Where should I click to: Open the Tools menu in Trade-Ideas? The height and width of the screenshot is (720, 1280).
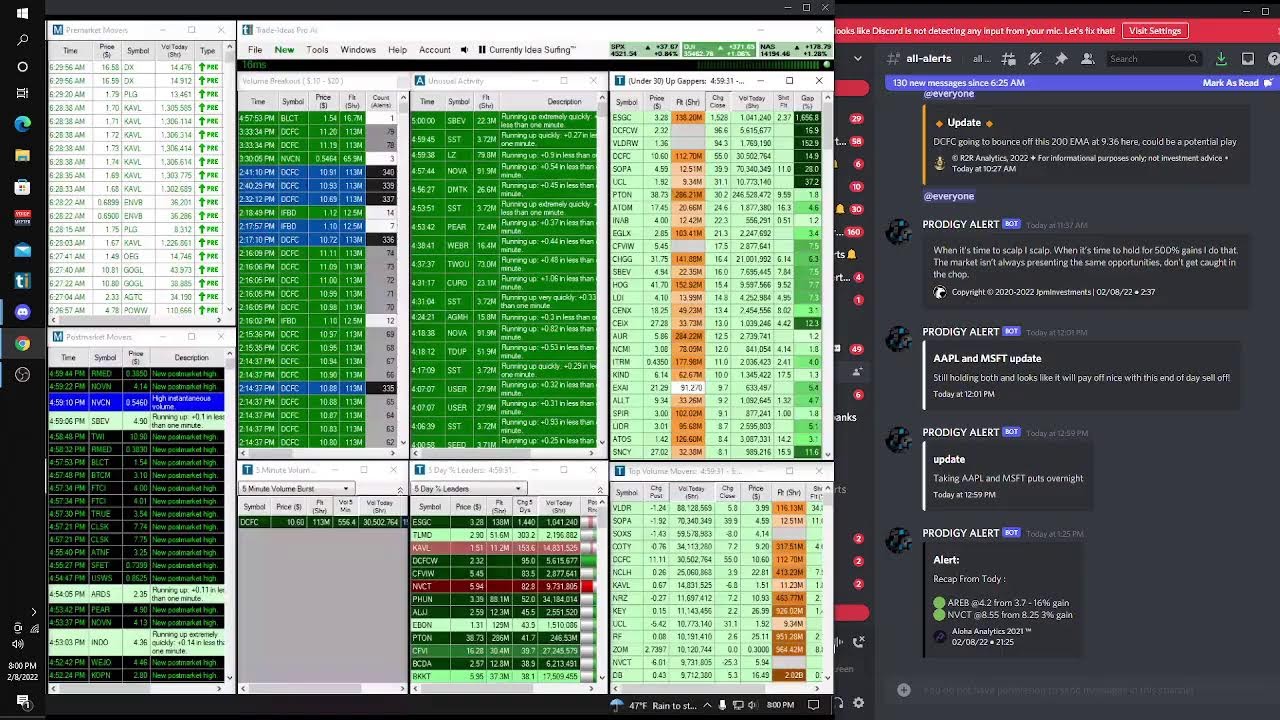tap(317, 50)
